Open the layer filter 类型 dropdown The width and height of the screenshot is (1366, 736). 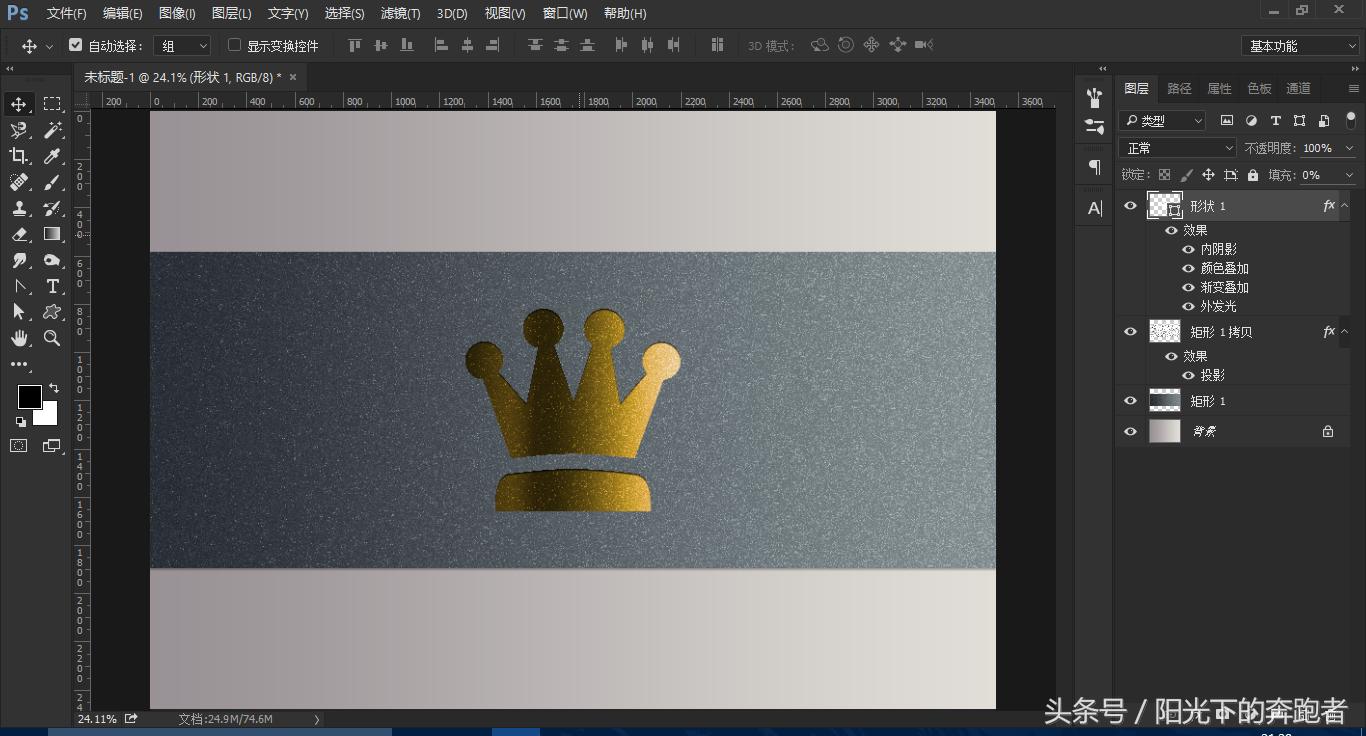1163,121
